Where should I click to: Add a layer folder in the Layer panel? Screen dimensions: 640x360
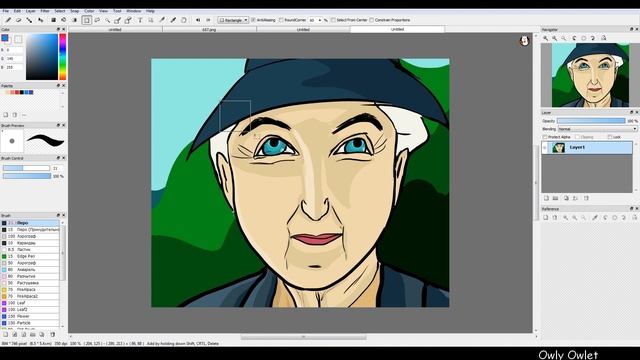click(556, 198)
